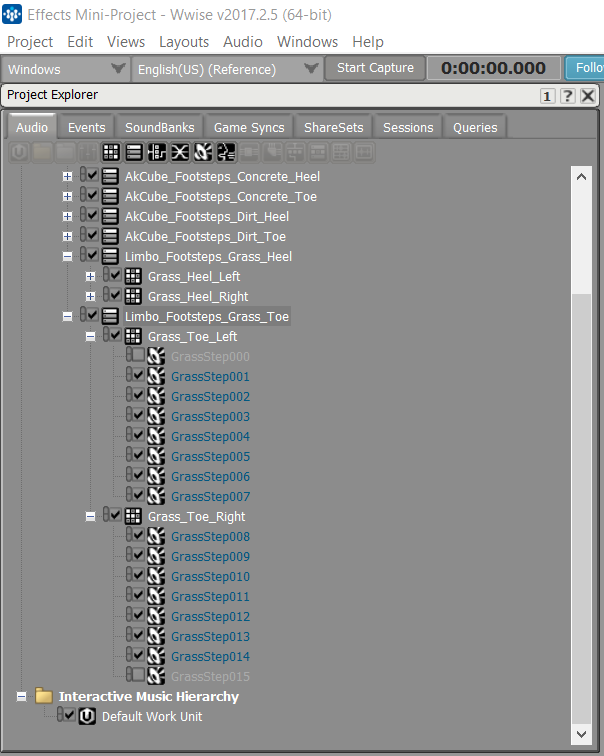Uncheck inclusion checkbox for GrassStep010
Image resolution: width=604 pixels, height=756 pixels.
click(x=139, y=575)
